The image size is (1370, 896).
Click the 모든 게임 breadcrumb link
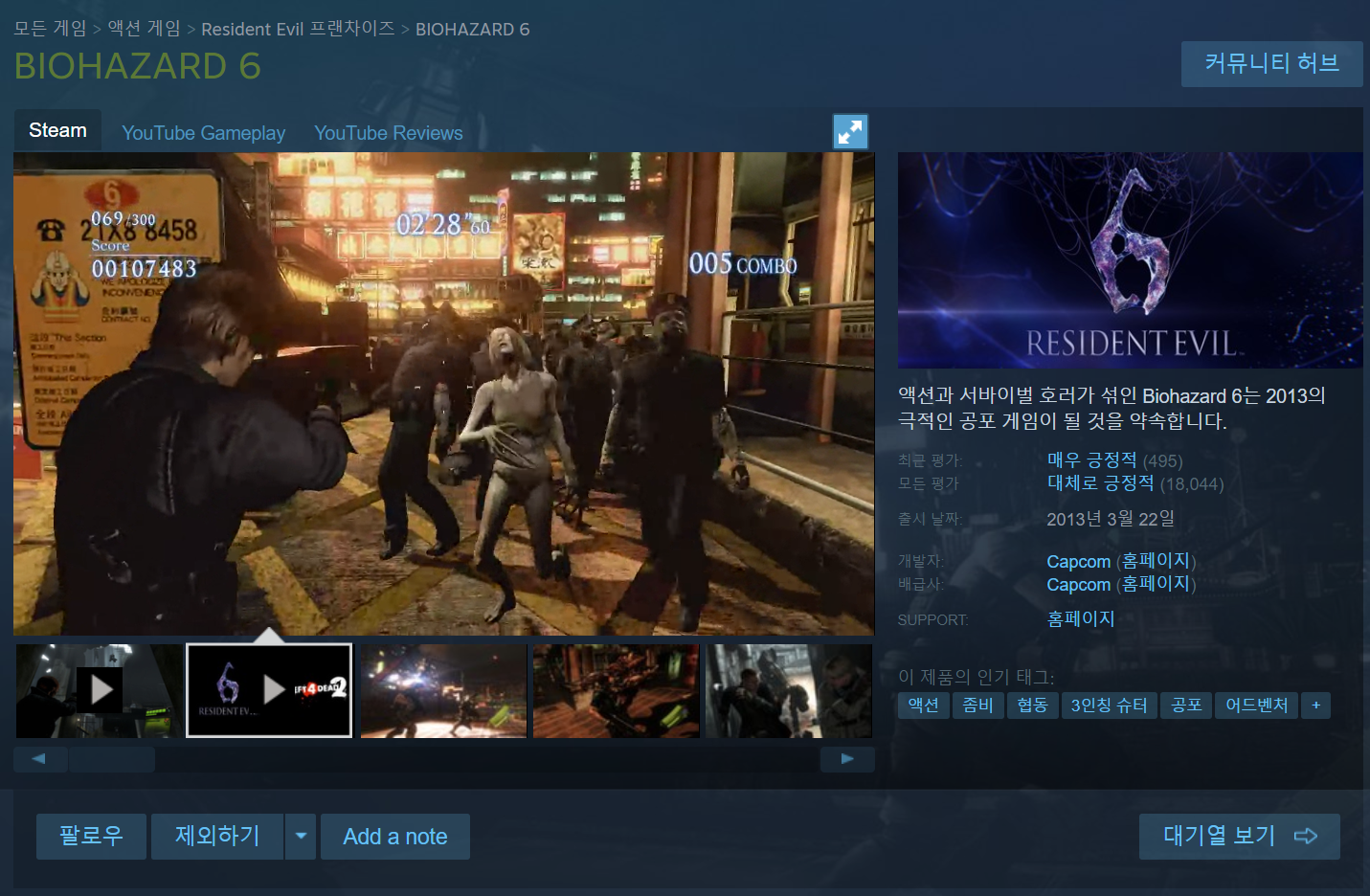point(50,29)
